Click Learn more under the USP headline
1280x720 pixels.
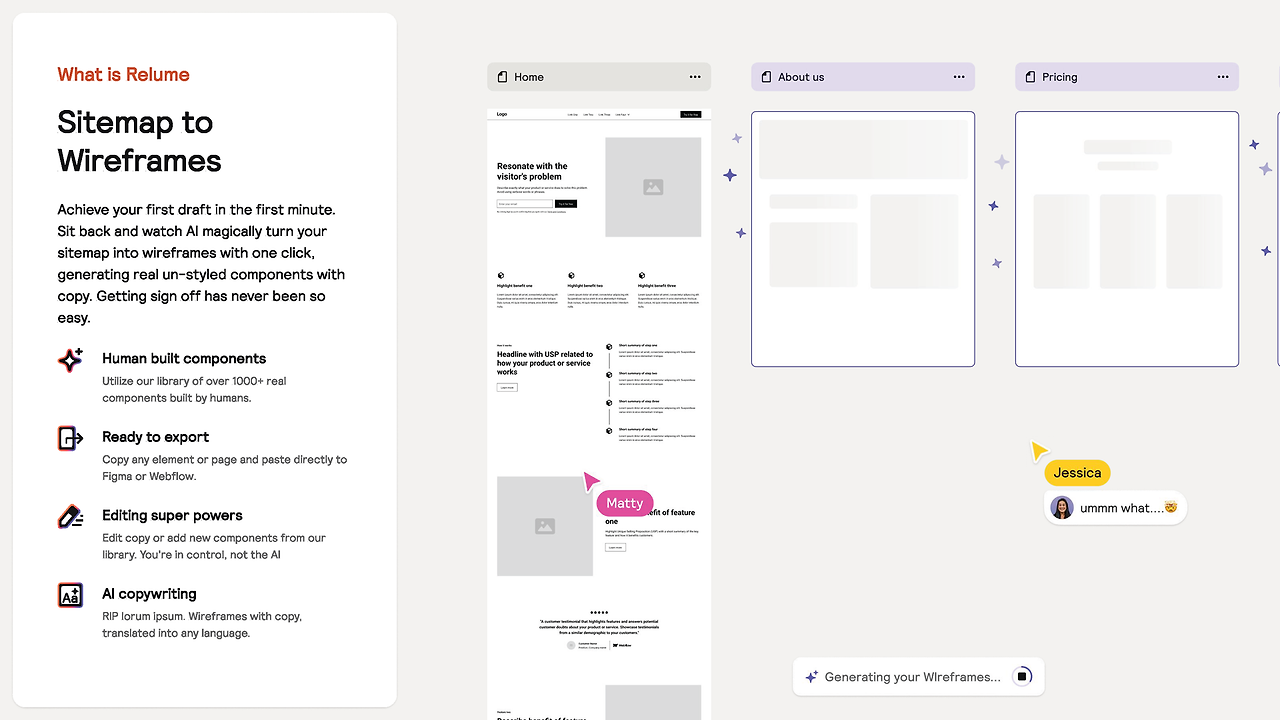pos(507,387)
